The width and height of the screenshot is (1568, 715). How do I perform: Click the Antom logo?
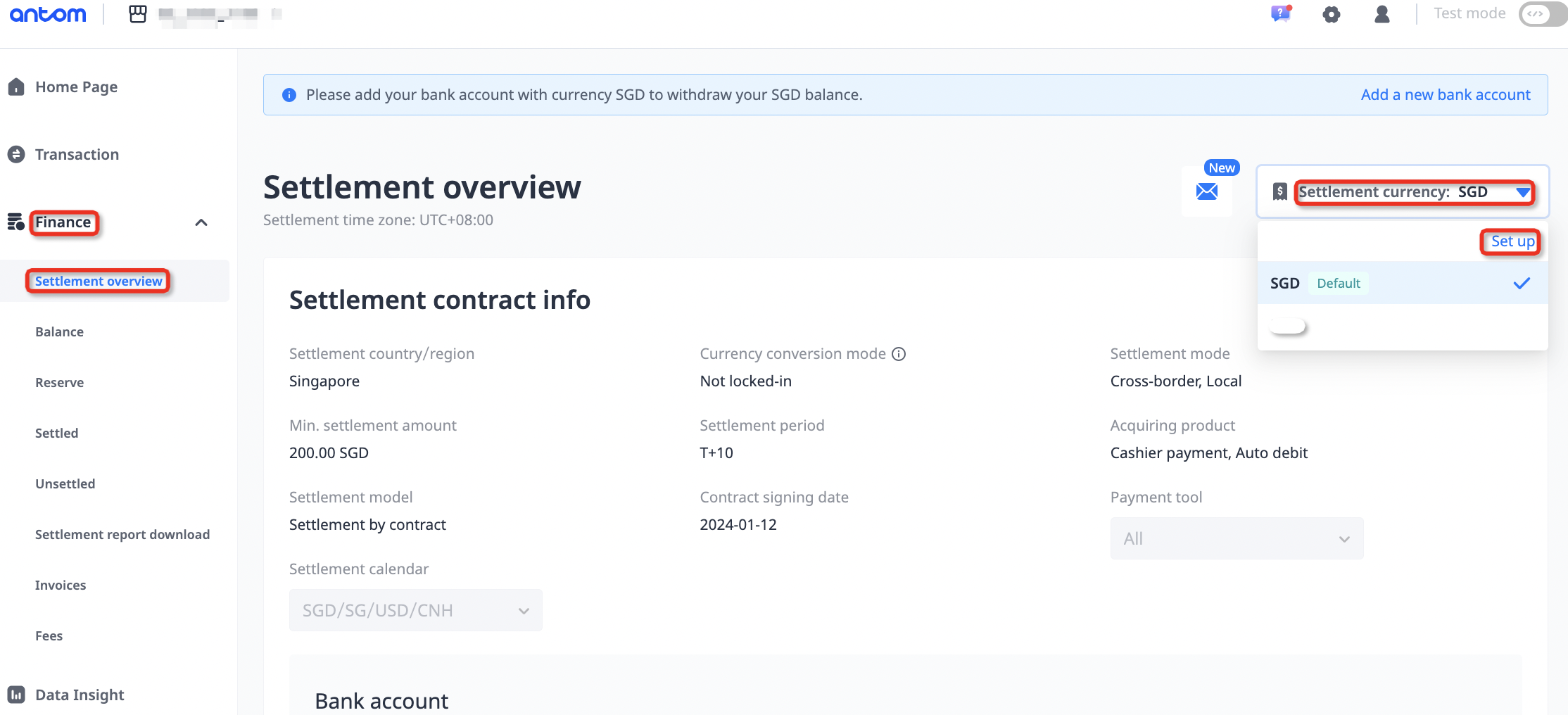[48, 14]
